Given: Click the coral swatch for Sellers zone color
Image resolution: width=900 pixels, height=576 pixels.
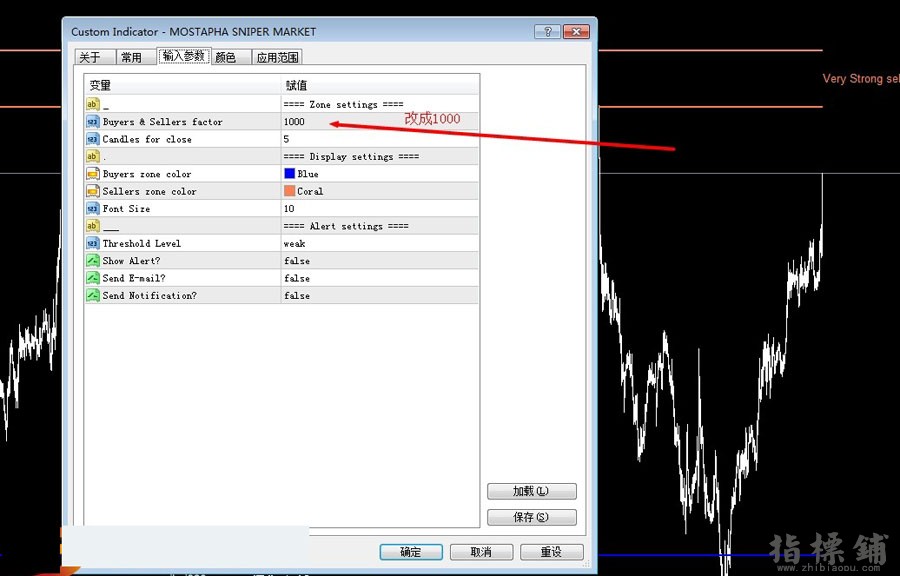Looking at the screenshot, I should (289, 191).
